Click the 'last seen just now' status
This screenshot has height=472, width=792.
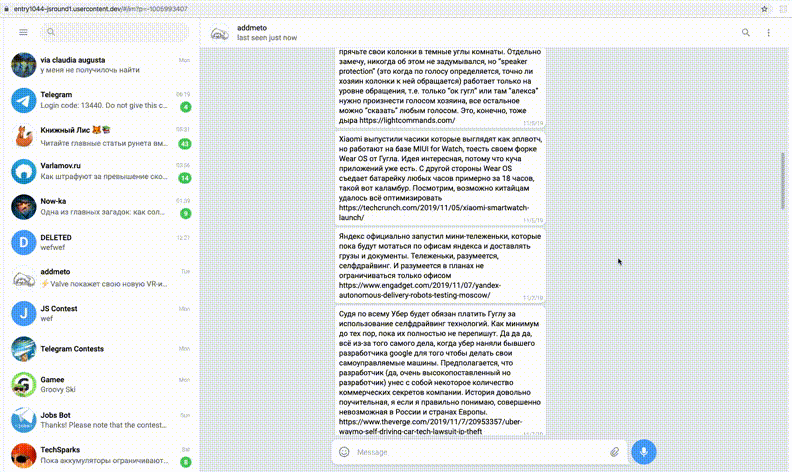point(267,38)
